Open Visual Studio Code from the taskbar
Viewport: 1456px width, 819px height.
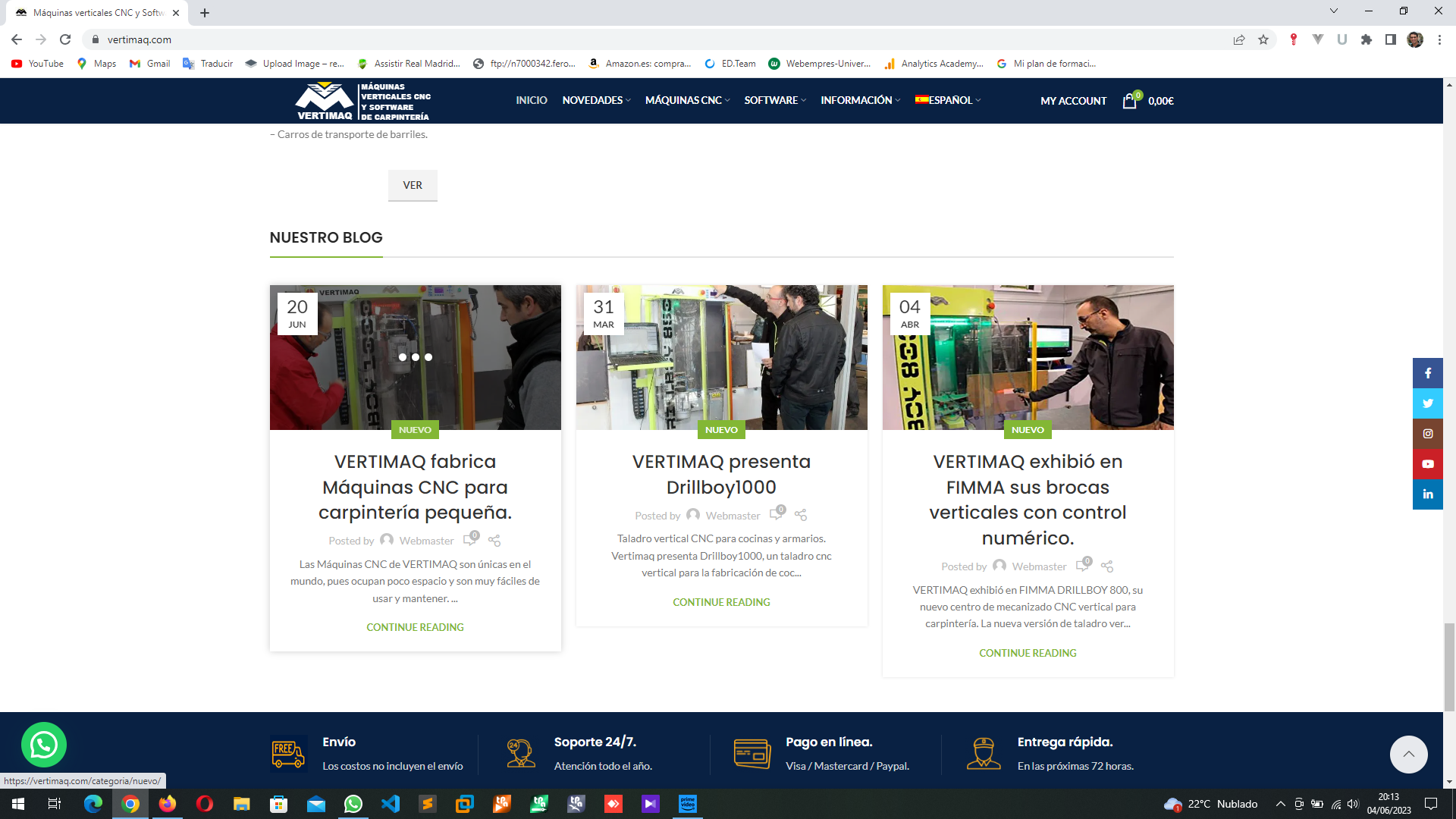(391, 804)
